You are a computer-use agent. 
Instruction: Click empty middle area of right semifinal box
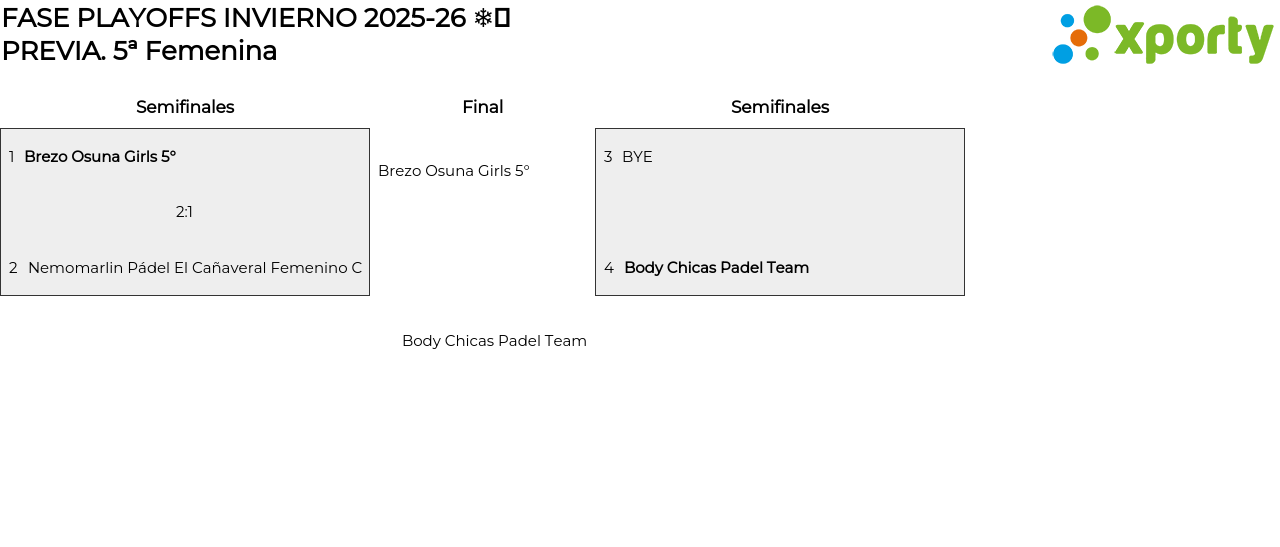click(x=780, y=212)
